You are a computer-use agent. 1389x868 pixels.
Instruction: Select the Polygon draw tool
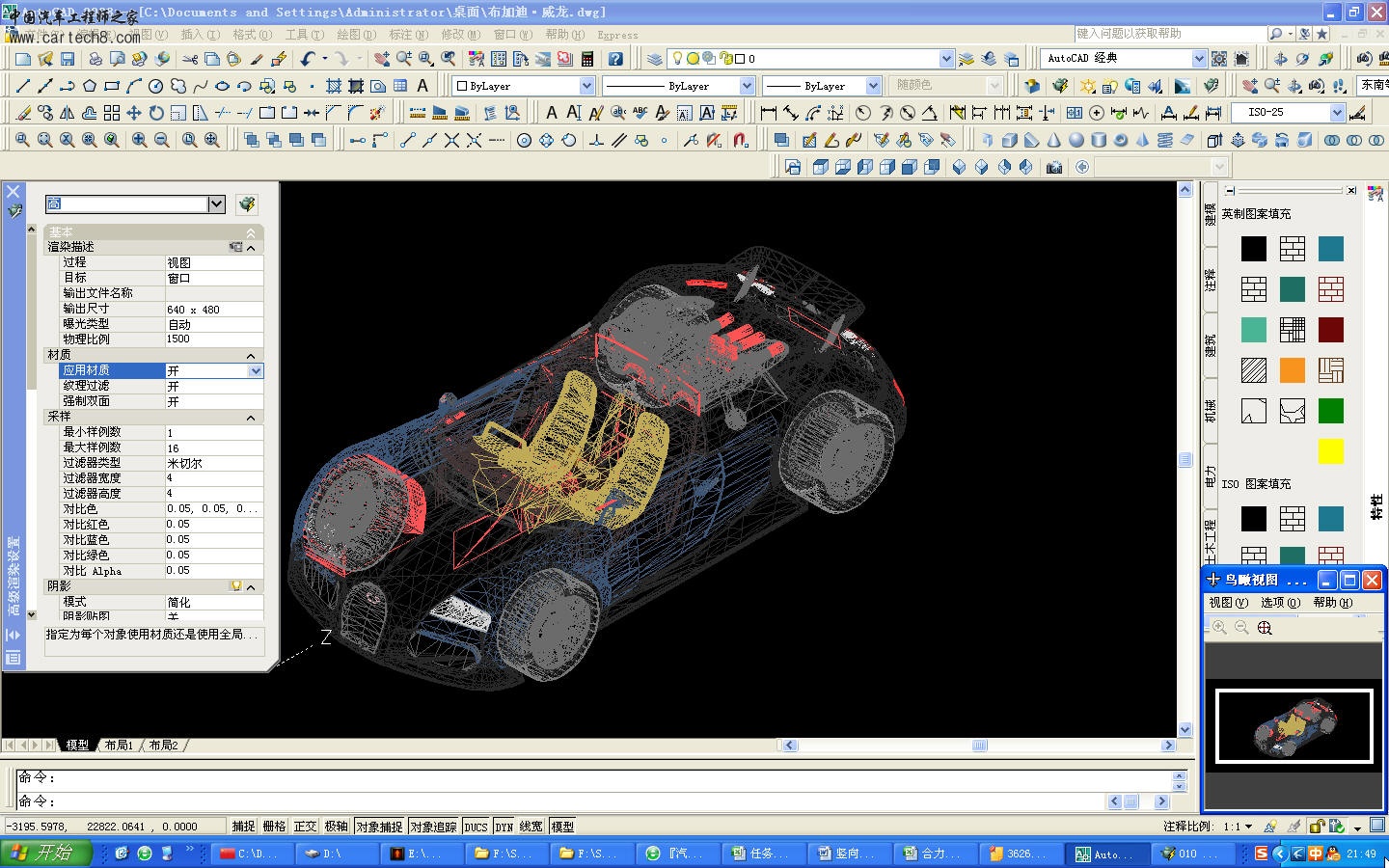click(x=90, y=86)
